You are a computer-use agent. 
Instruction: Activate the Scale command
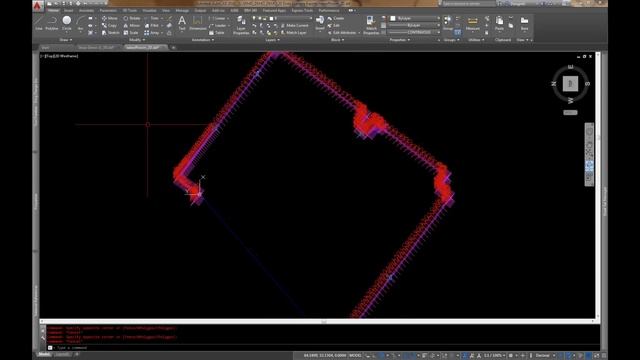131,33
